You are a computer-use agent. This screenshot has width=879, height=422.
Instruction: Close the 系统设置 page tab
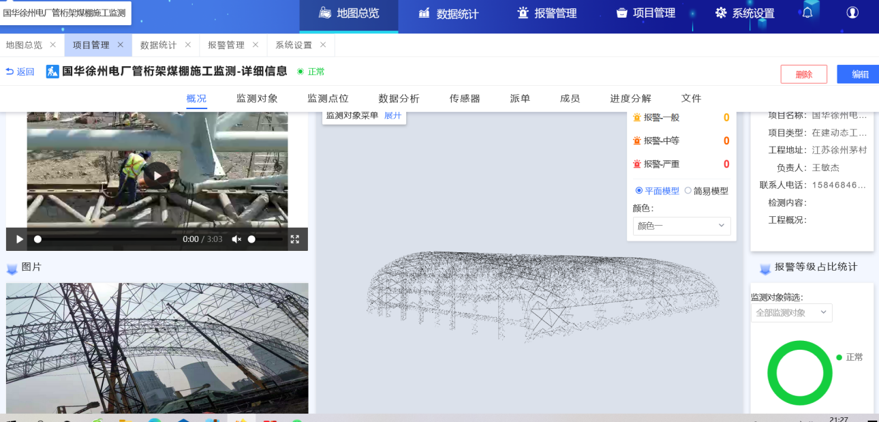click(x=323, y=45)
